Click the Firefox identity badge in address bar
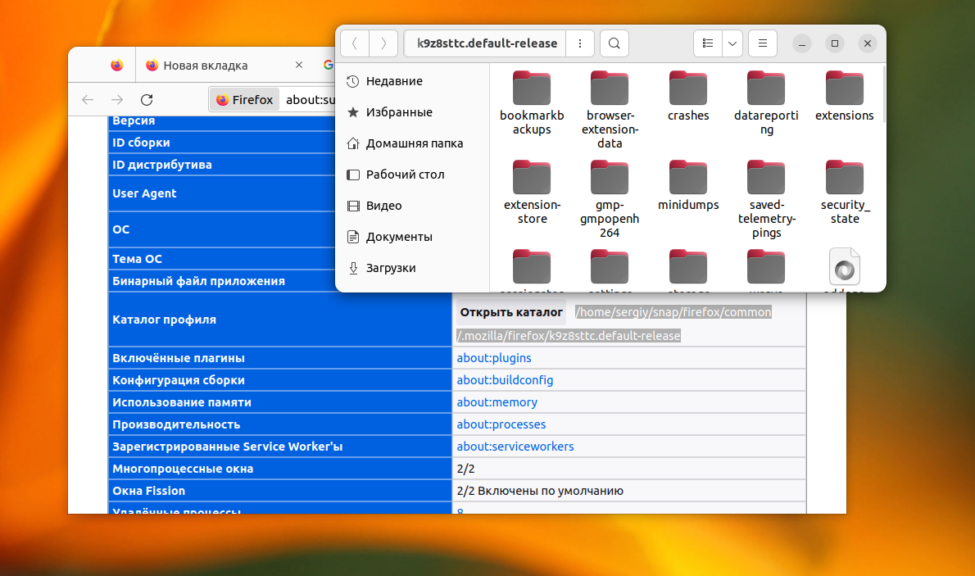Image resolution: width=975 pixels, height=576 pixels. click(x=244, y=100)
